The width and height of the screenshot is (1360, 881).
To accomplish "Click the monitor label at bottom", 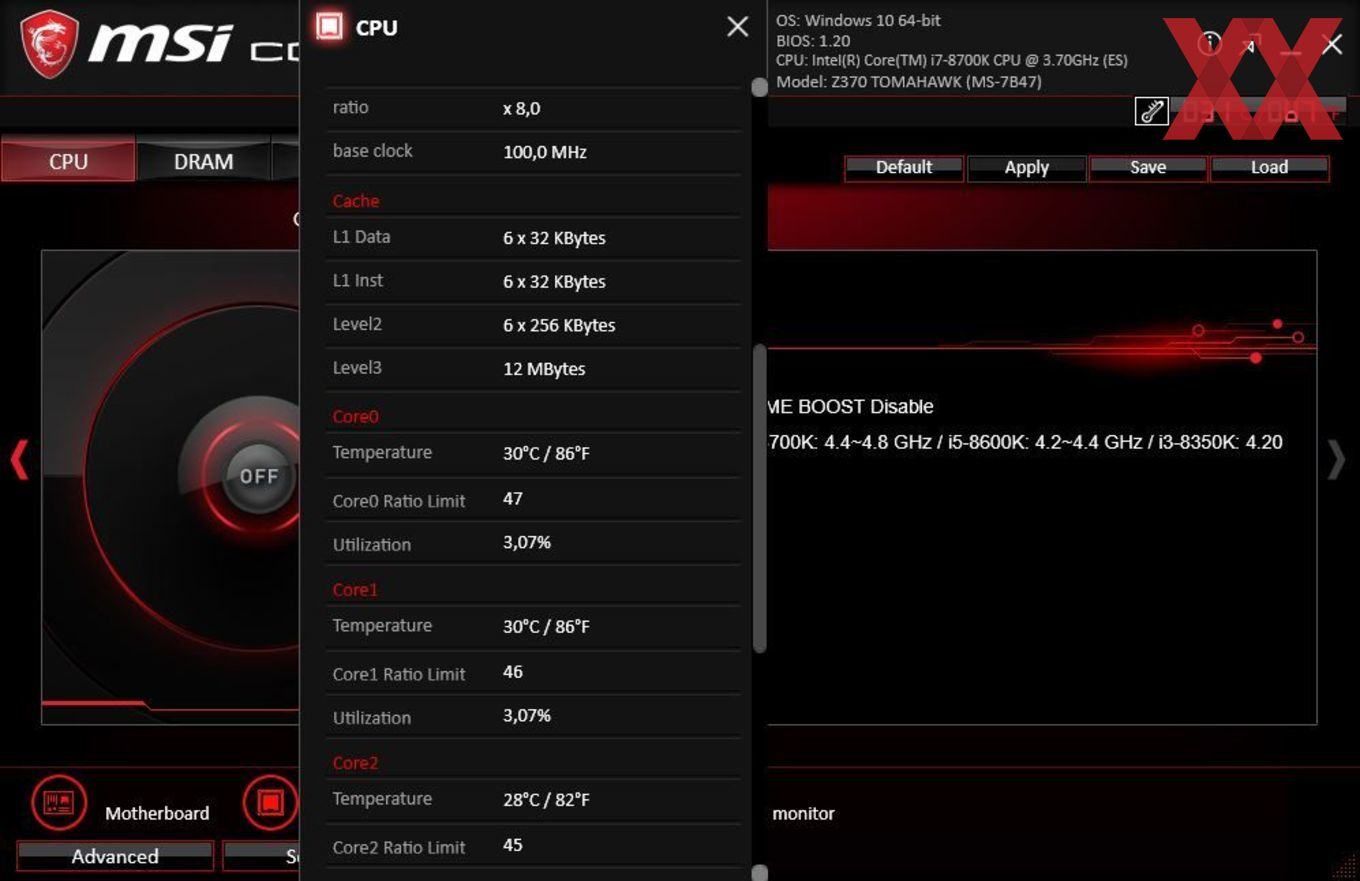I will coord(803,813).
